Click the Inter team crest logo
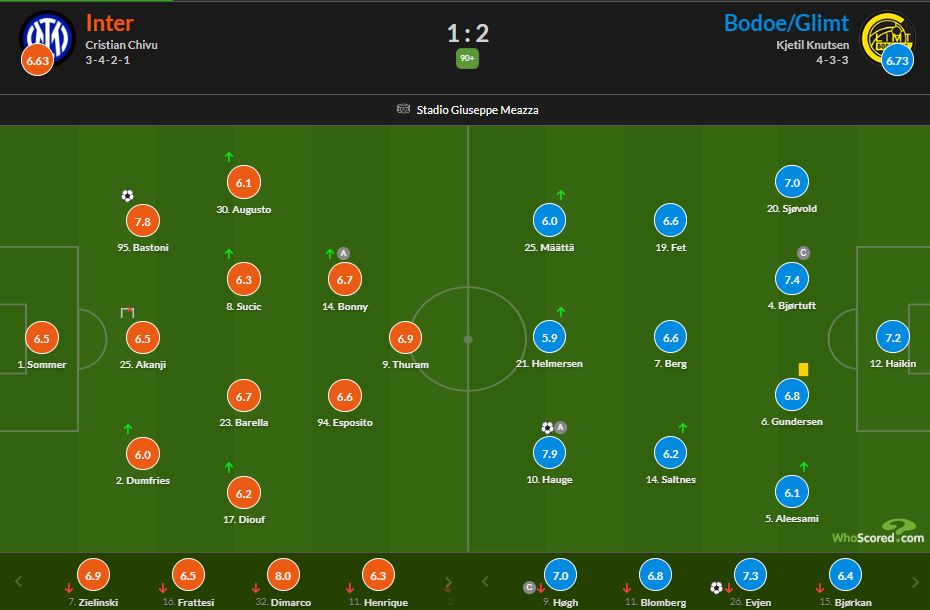 pos(48,36)
